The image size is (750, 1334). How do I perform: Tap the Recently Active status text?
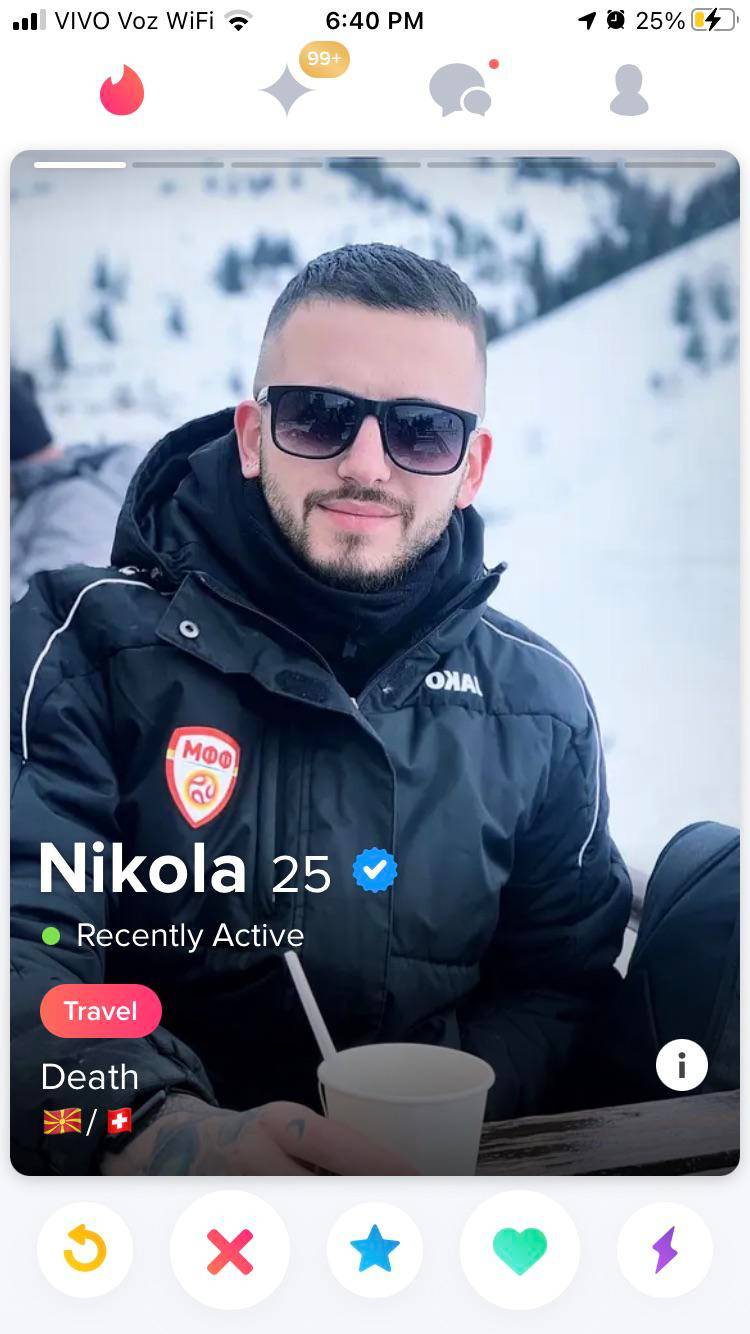pyautogui.click(x=190, y=936)
